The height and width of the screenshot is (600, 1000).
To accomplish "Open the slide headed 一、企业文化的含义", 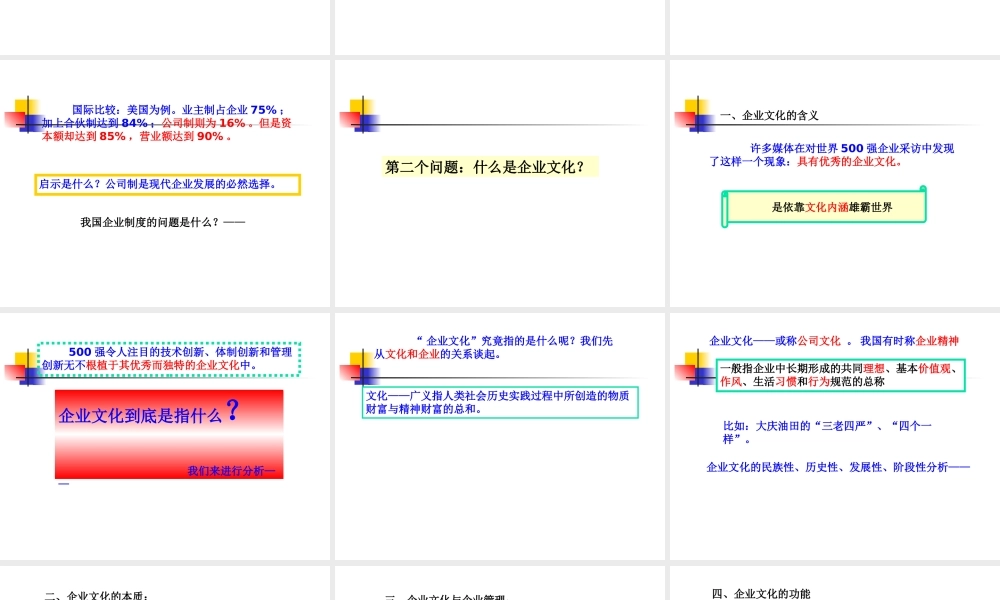I will 835,184.
